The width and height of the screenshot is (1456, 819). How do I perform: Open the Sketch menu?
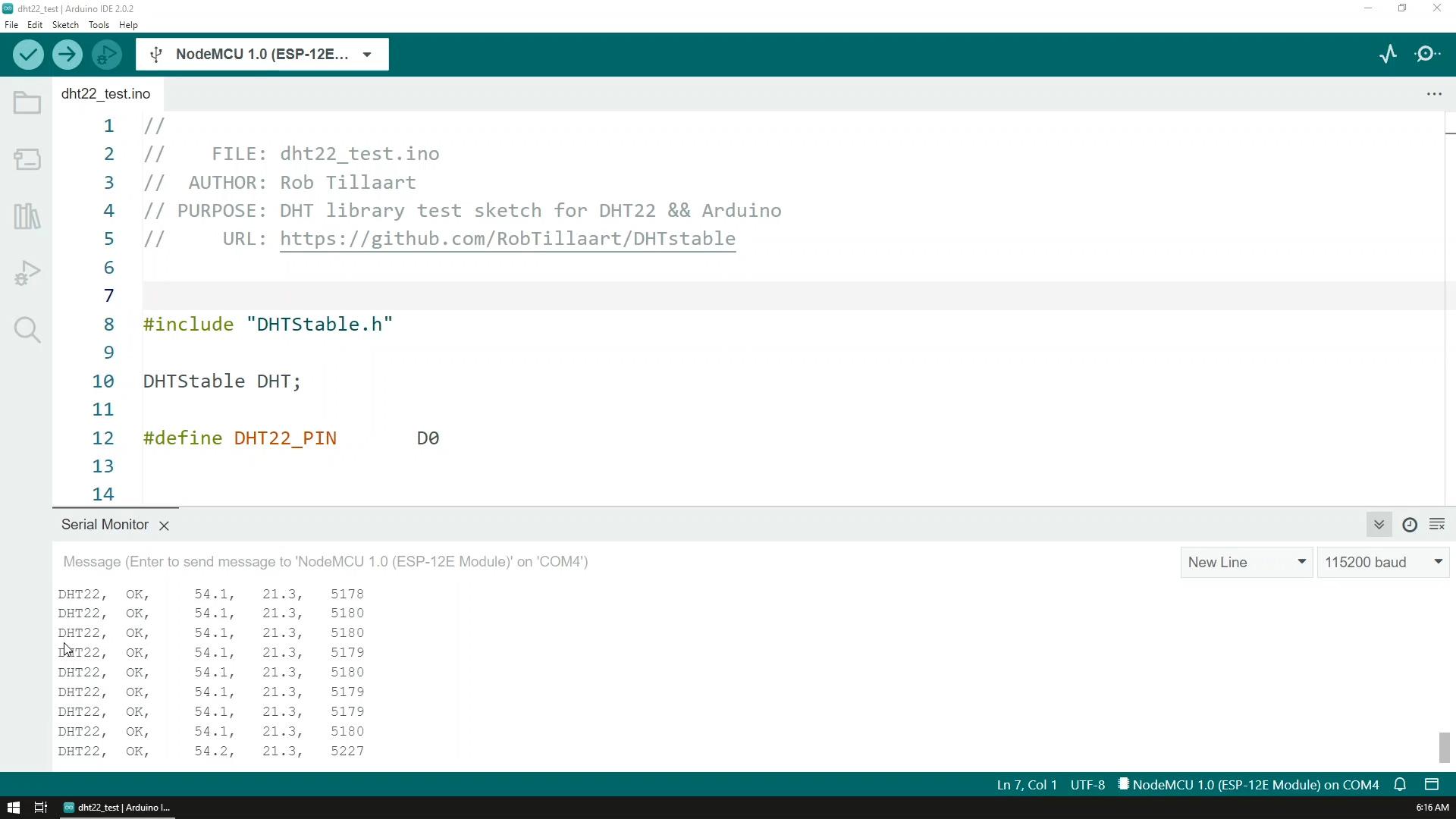pyautogui.click(x=65, y=25)
